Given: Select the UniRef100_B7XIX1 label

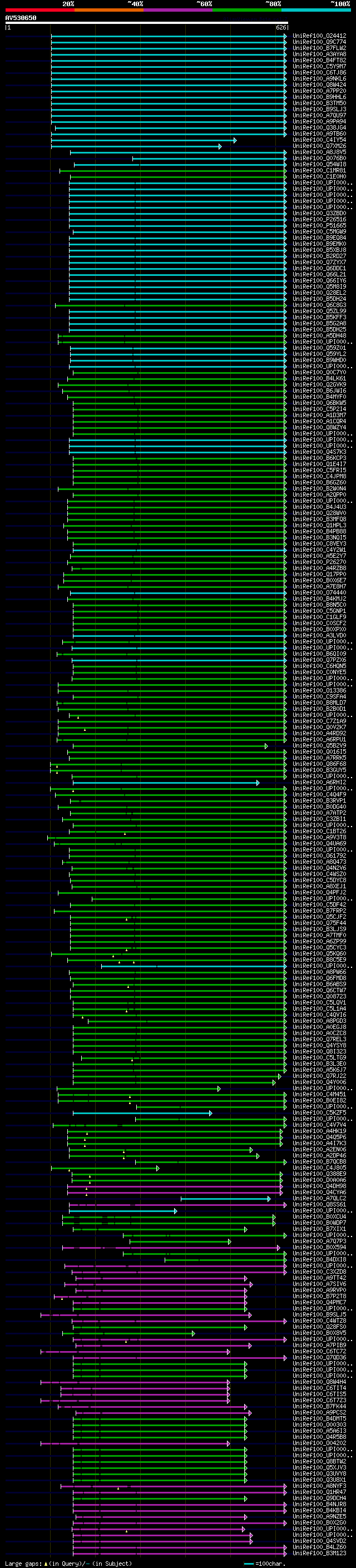Looking at the screenshot, I should coord(319,1229).
